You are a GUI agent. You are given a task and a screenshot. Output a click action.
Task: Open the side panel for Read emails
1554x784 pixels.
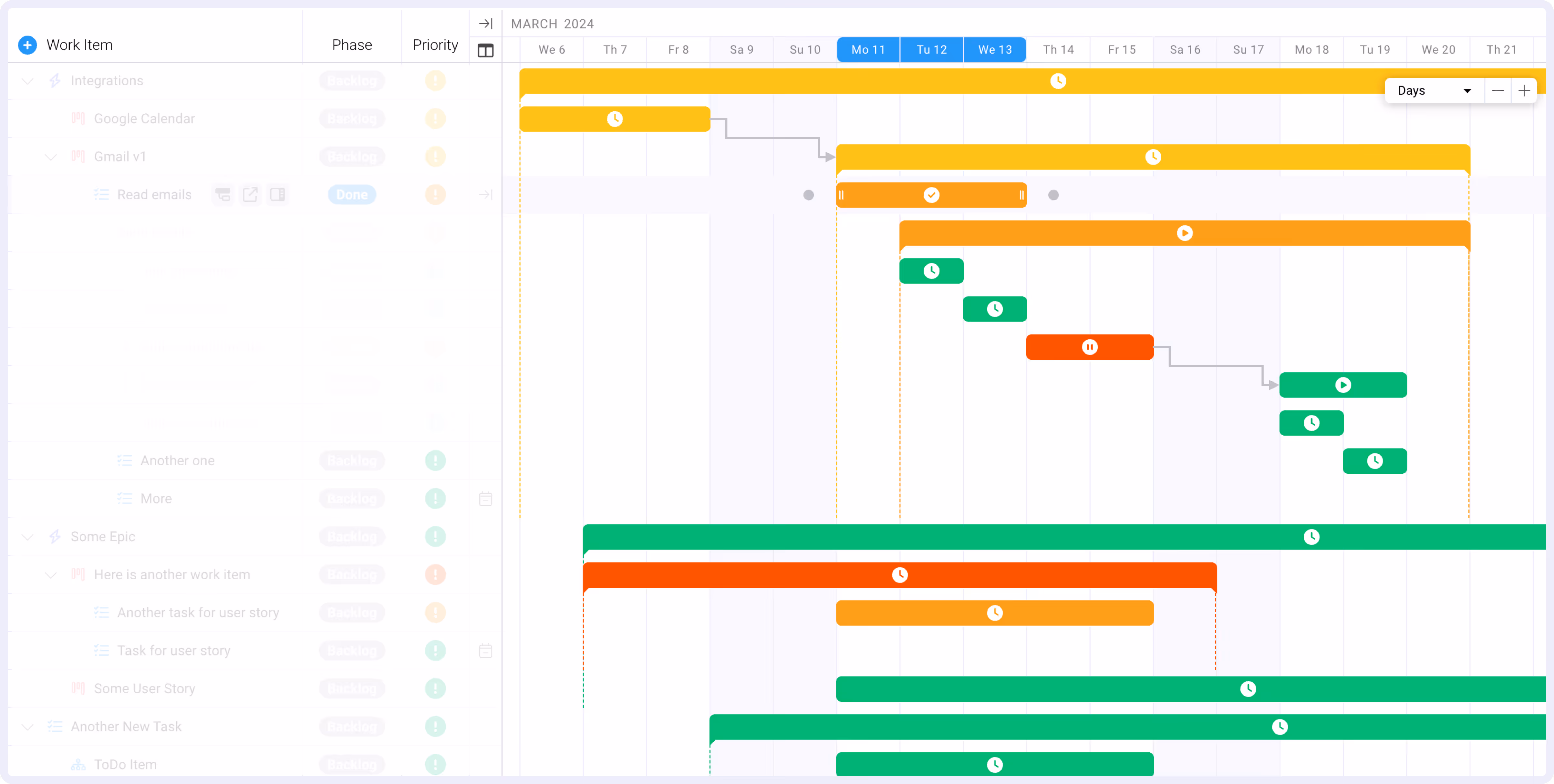[x=277, y=194]
